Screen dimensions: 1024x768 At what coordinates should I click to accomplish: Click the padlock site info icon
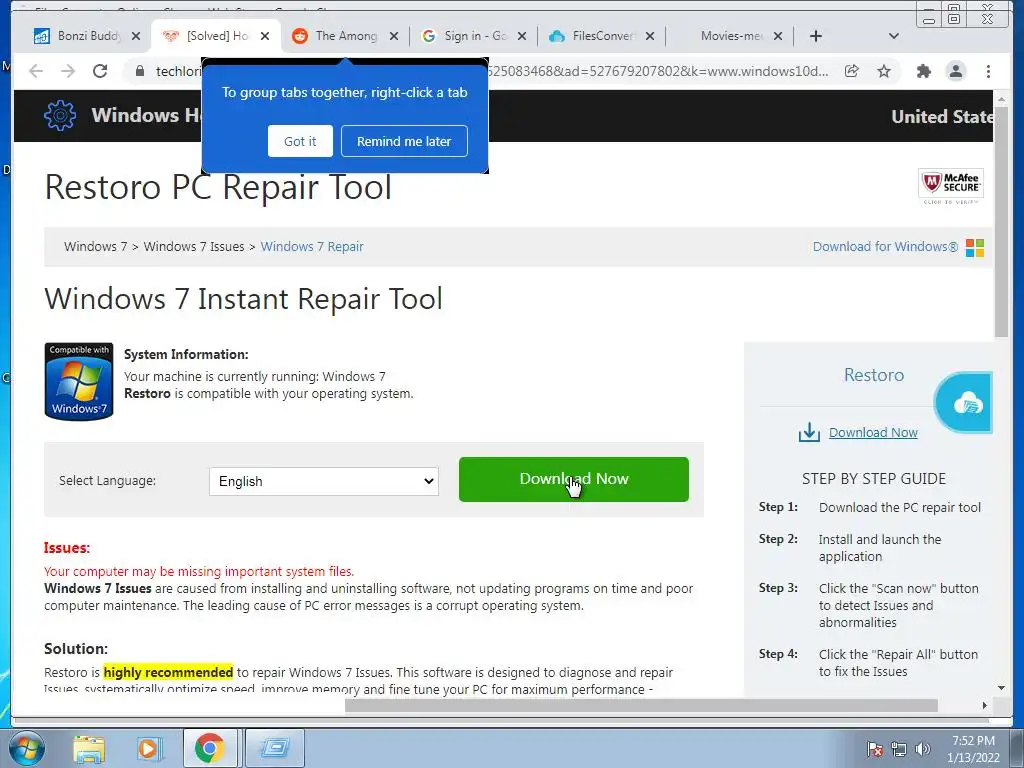coord(140,71)
